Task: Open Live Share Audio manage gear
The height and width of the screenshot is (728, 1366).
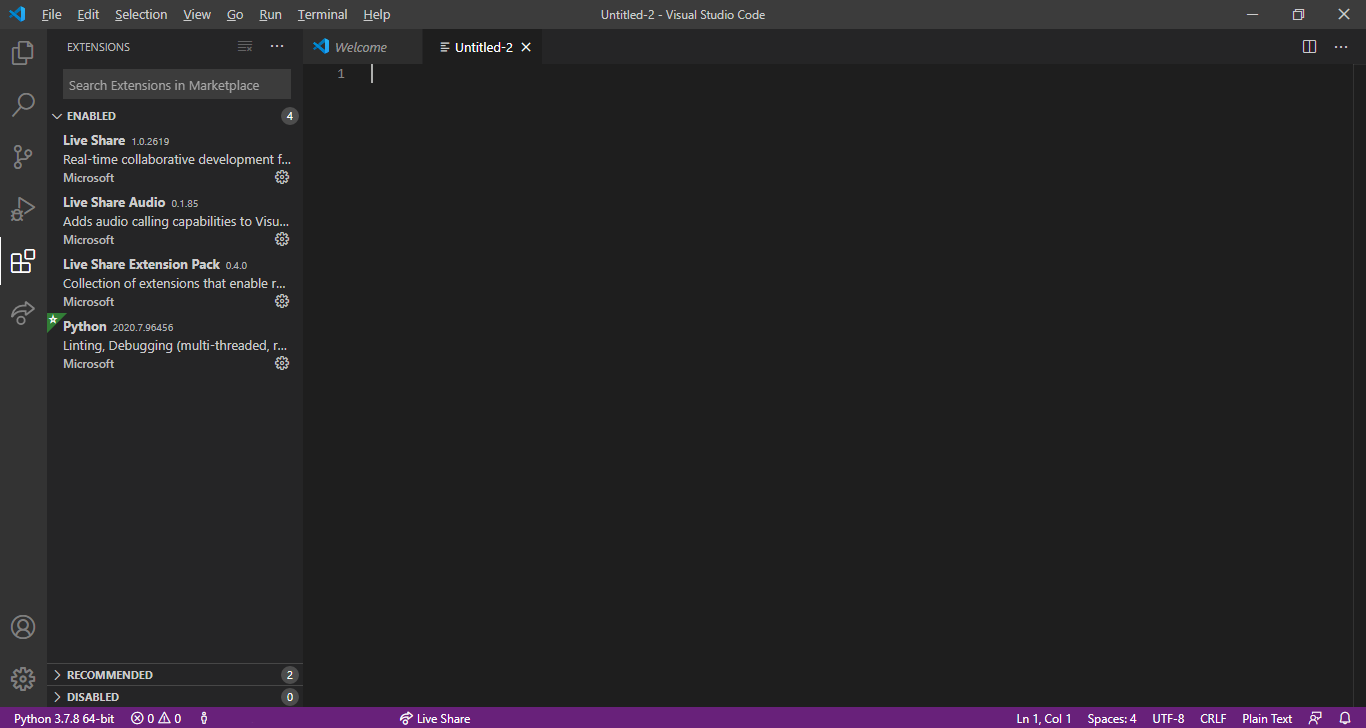Action: [x=282, y=239]
